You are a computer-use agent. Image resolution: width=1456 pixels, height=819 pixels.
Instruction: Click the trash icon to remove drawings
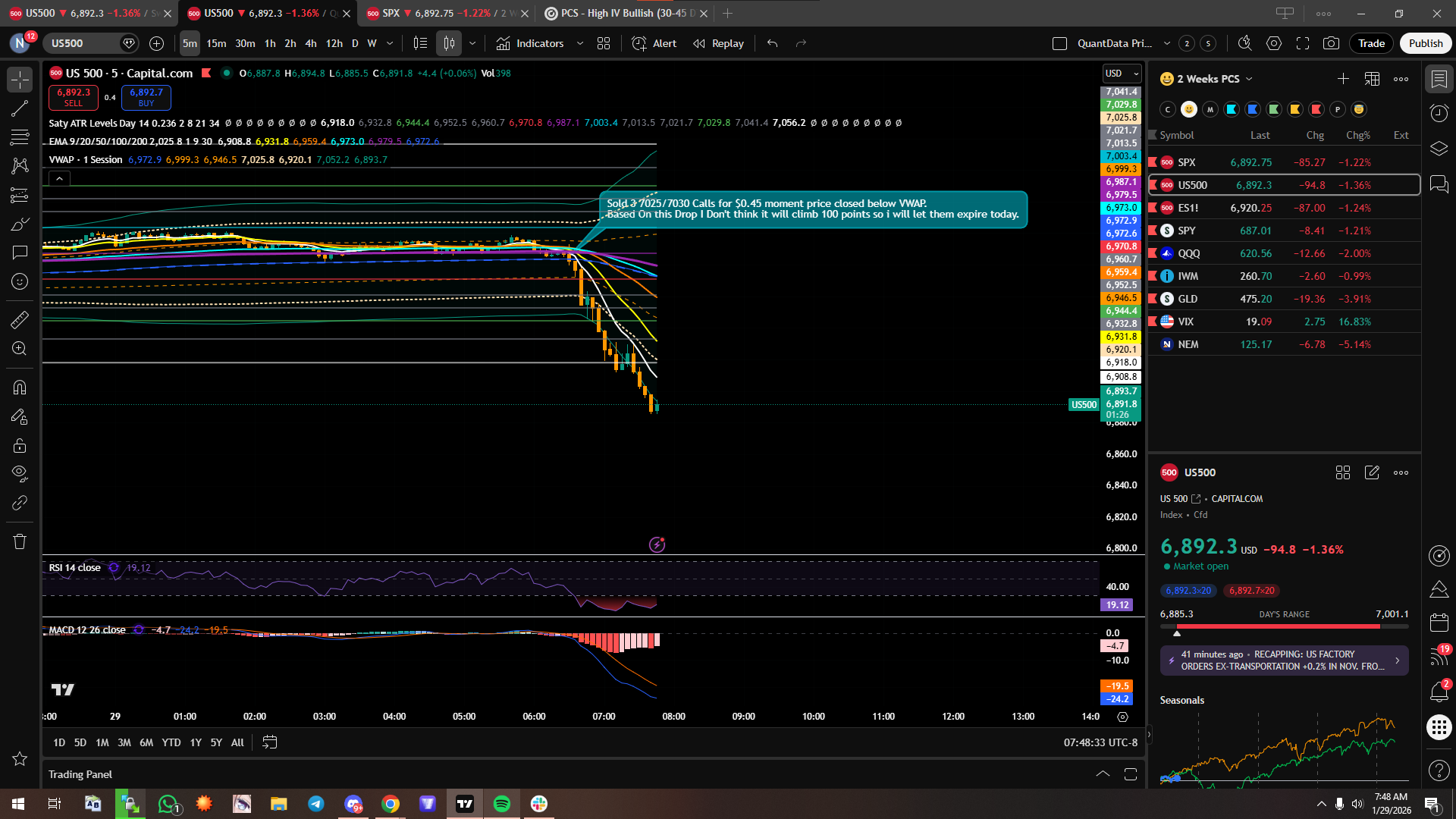tap(20, 541)
